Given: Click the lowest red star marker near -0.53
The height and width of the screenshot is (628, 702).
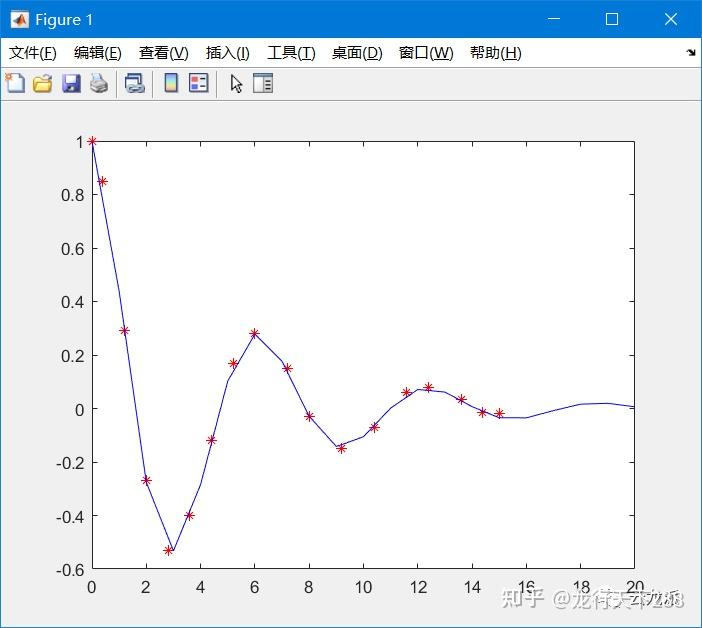Looking at the screenshot, I should pos(168,550).
